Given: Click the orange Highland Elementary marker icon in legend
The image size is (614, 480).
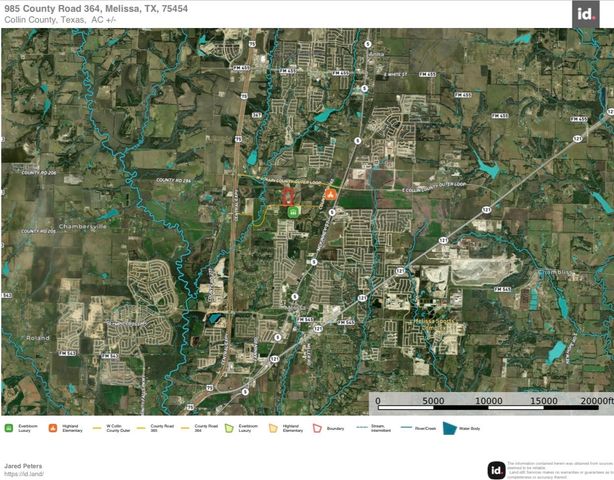Looking at the screenshot, I should click(x=53, y=428).
